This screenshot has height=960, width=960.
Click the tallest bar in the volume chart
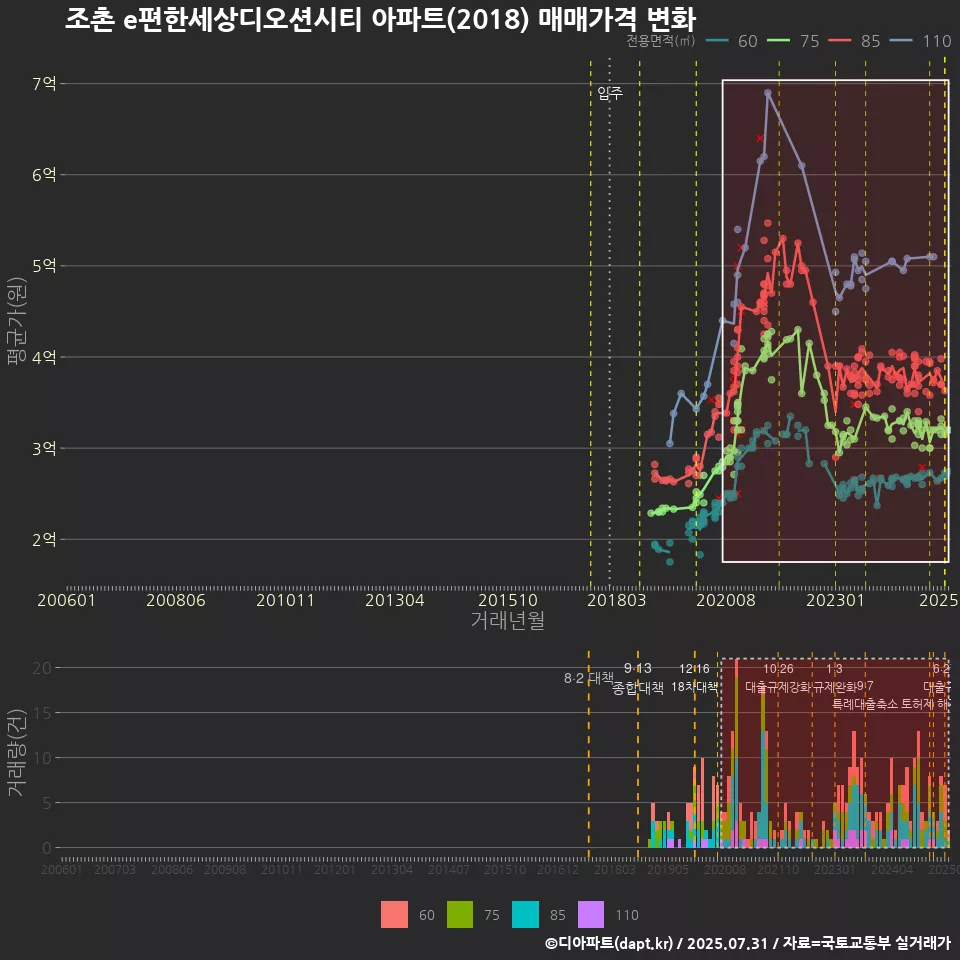pos(737,754)
